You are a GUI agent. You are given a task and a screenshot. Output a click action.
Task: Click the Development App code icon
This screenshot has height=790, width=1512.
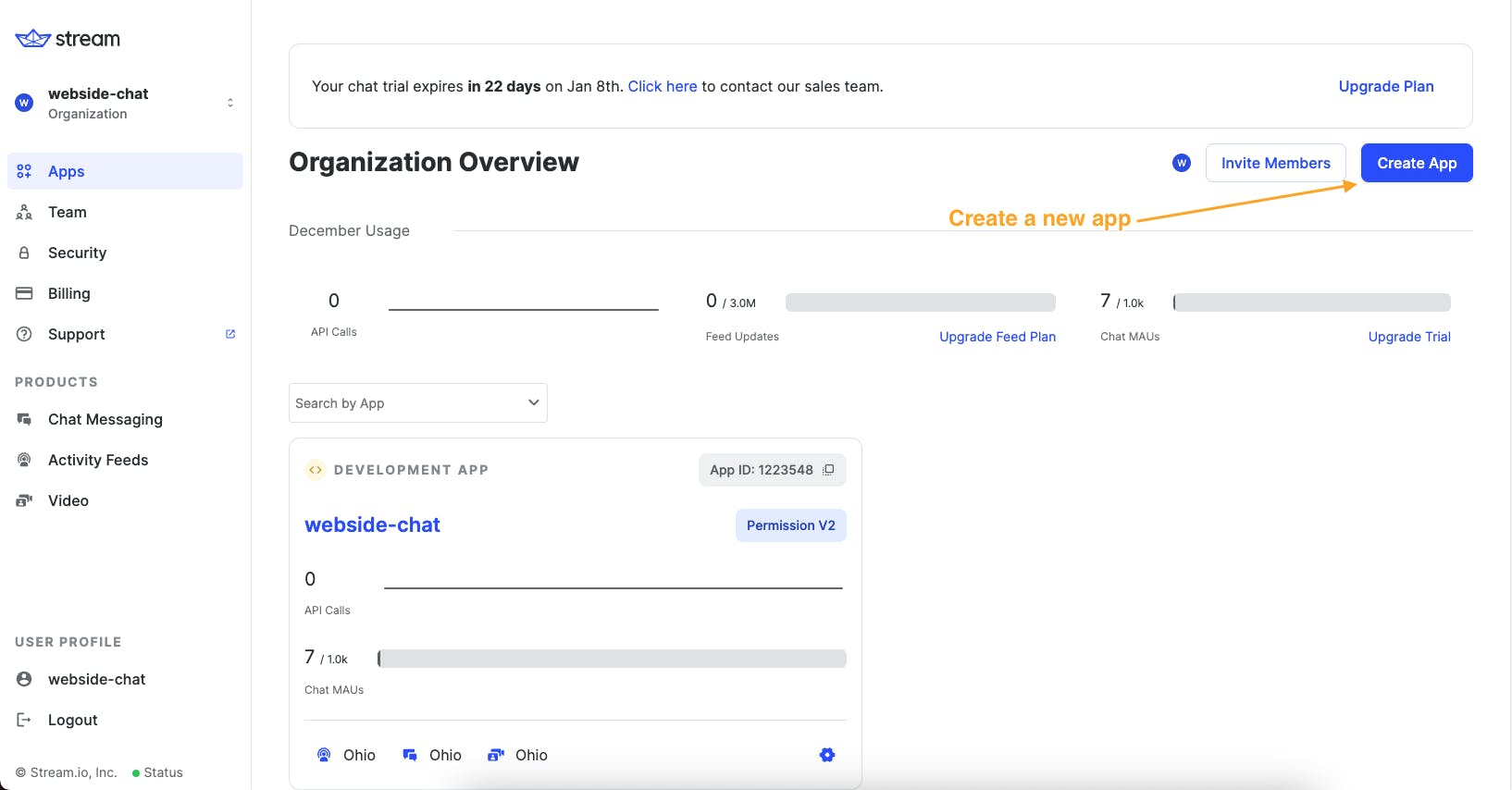pyautogui.click(x=316, y=470)
